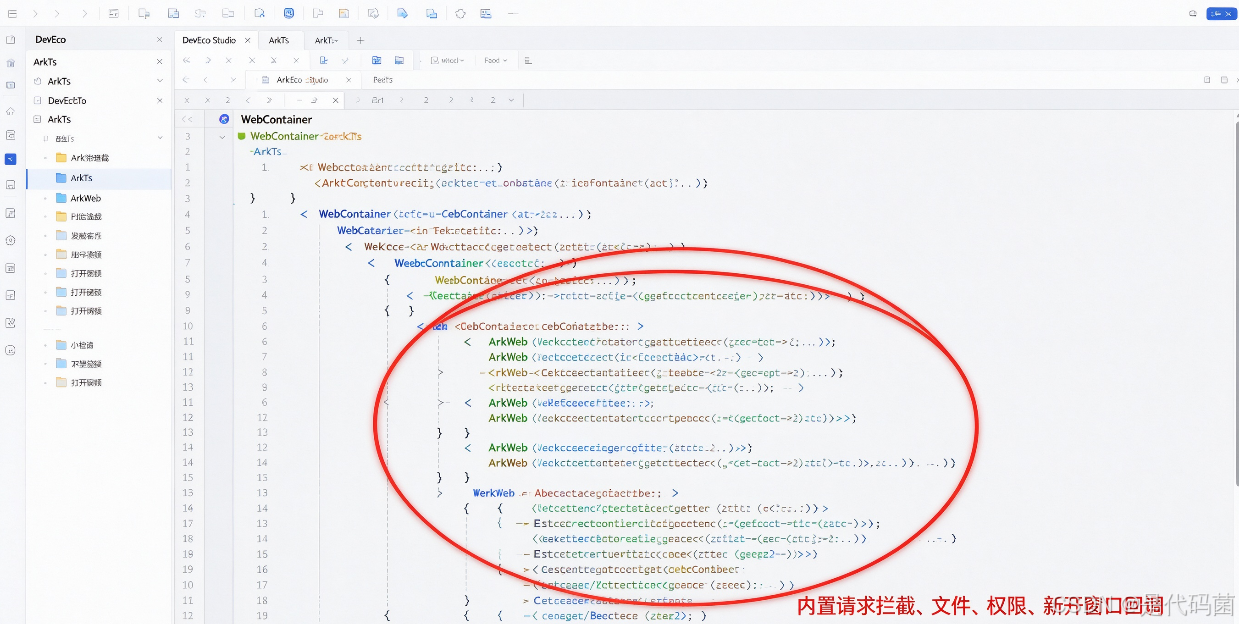Add a new editor tab with the plus button
This screenshot has height=624, width=1239.
[x=361, y=40]
